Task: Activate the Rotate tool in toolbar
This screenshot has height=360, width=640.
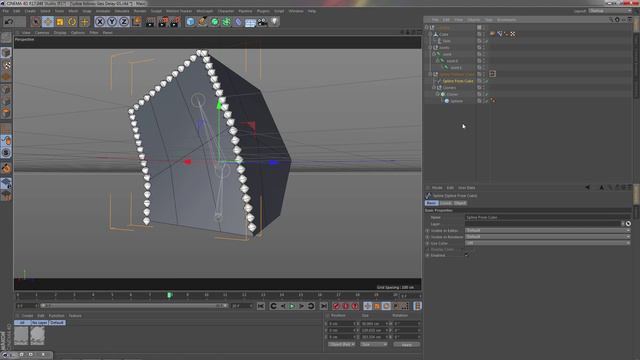Action: pyautogui.click(x=72, y=22)
